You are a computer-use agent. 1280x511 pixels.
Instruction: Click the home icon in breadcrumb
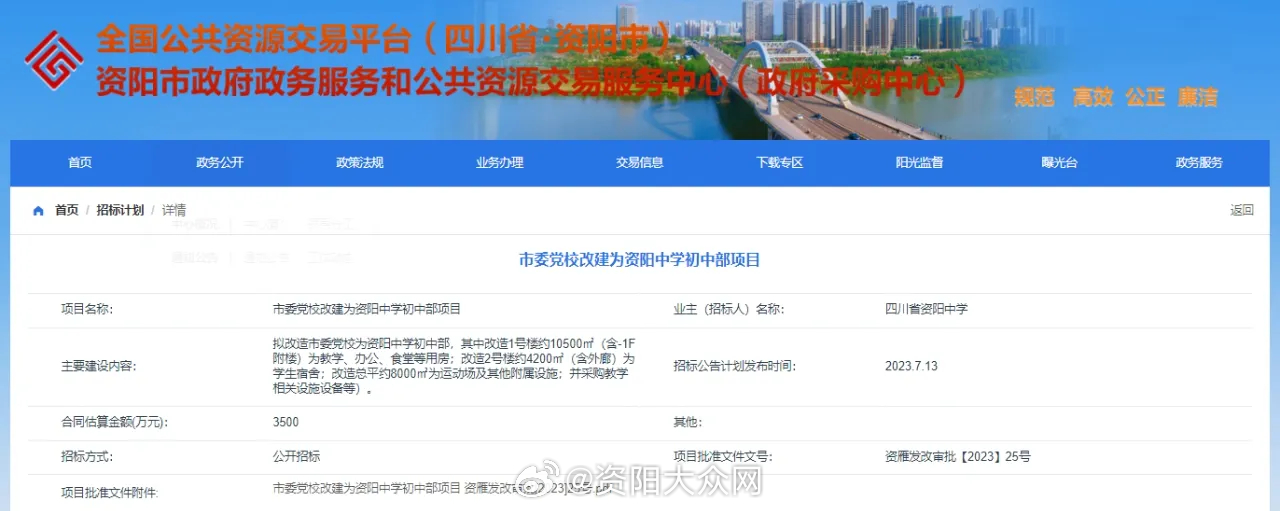pos(38,211)
